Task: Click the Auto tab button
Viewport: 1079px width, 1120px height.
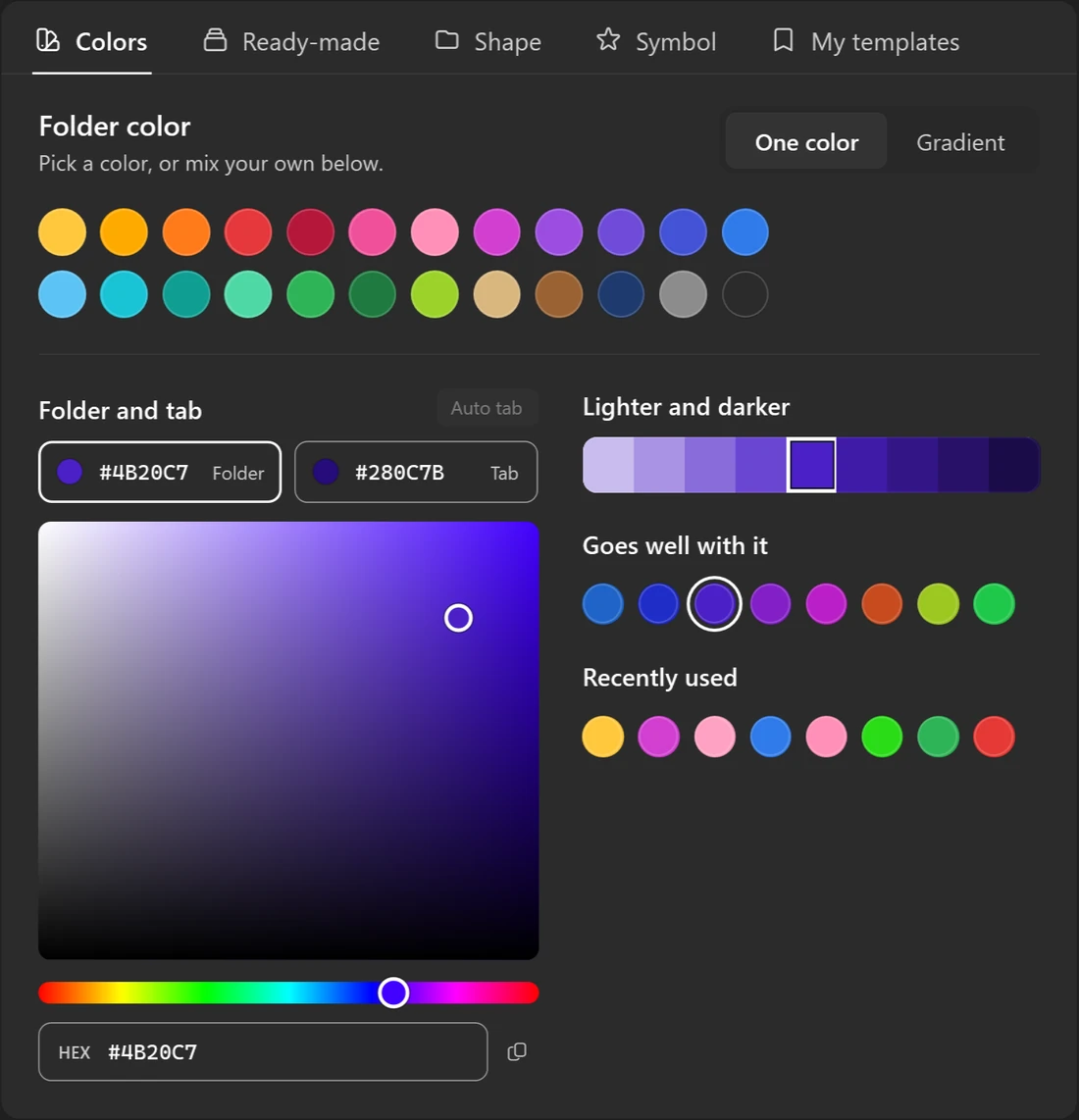Action: (x=487, y=408)
